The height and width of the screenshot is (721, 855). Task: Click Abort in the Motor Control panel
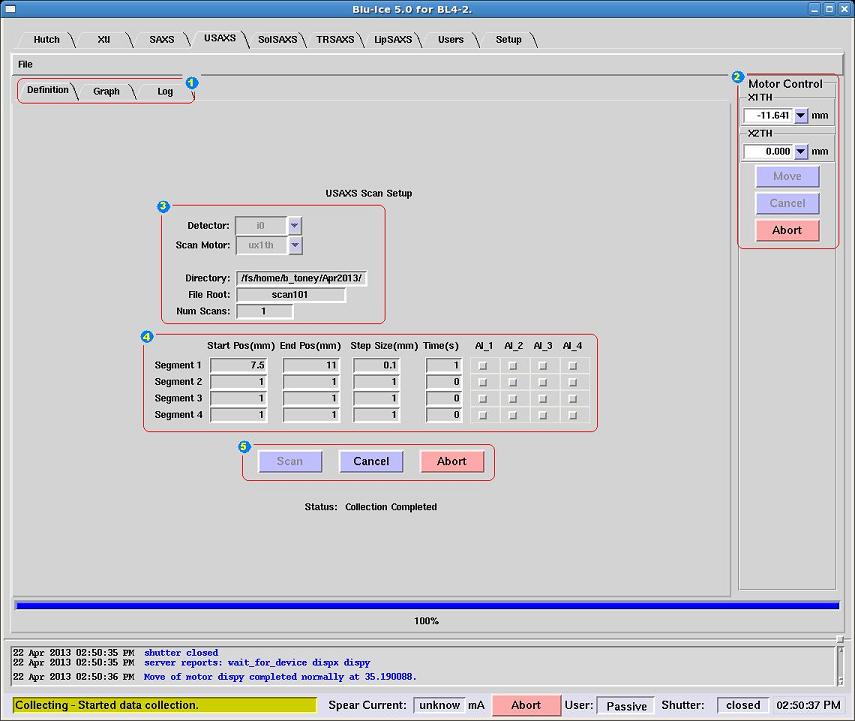(x=787, y=230)
